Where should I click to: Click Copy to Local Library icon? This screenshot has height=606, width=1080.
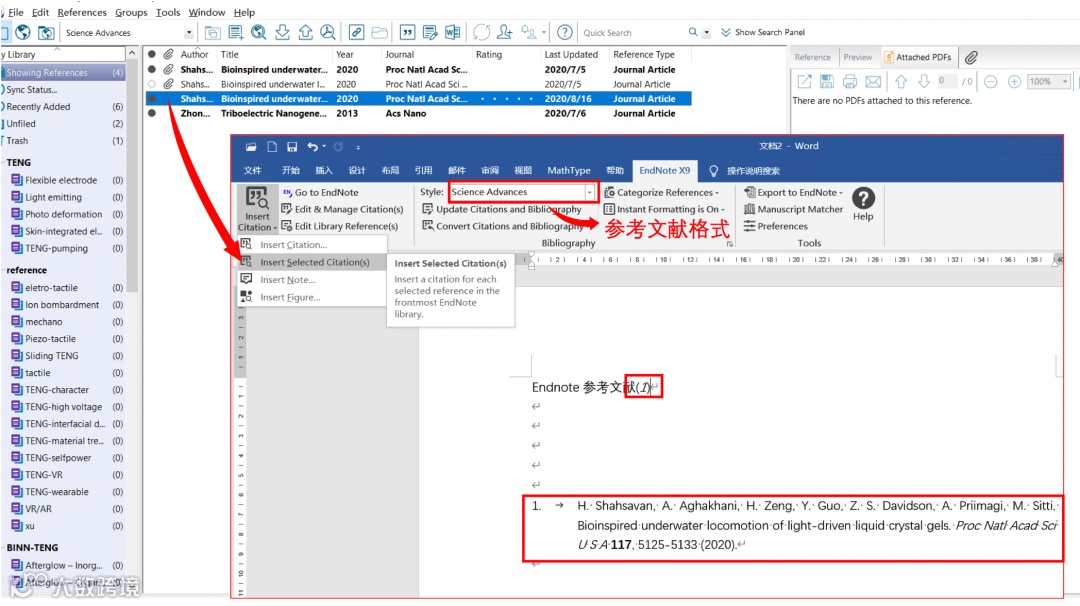click(x=212, y=32)
